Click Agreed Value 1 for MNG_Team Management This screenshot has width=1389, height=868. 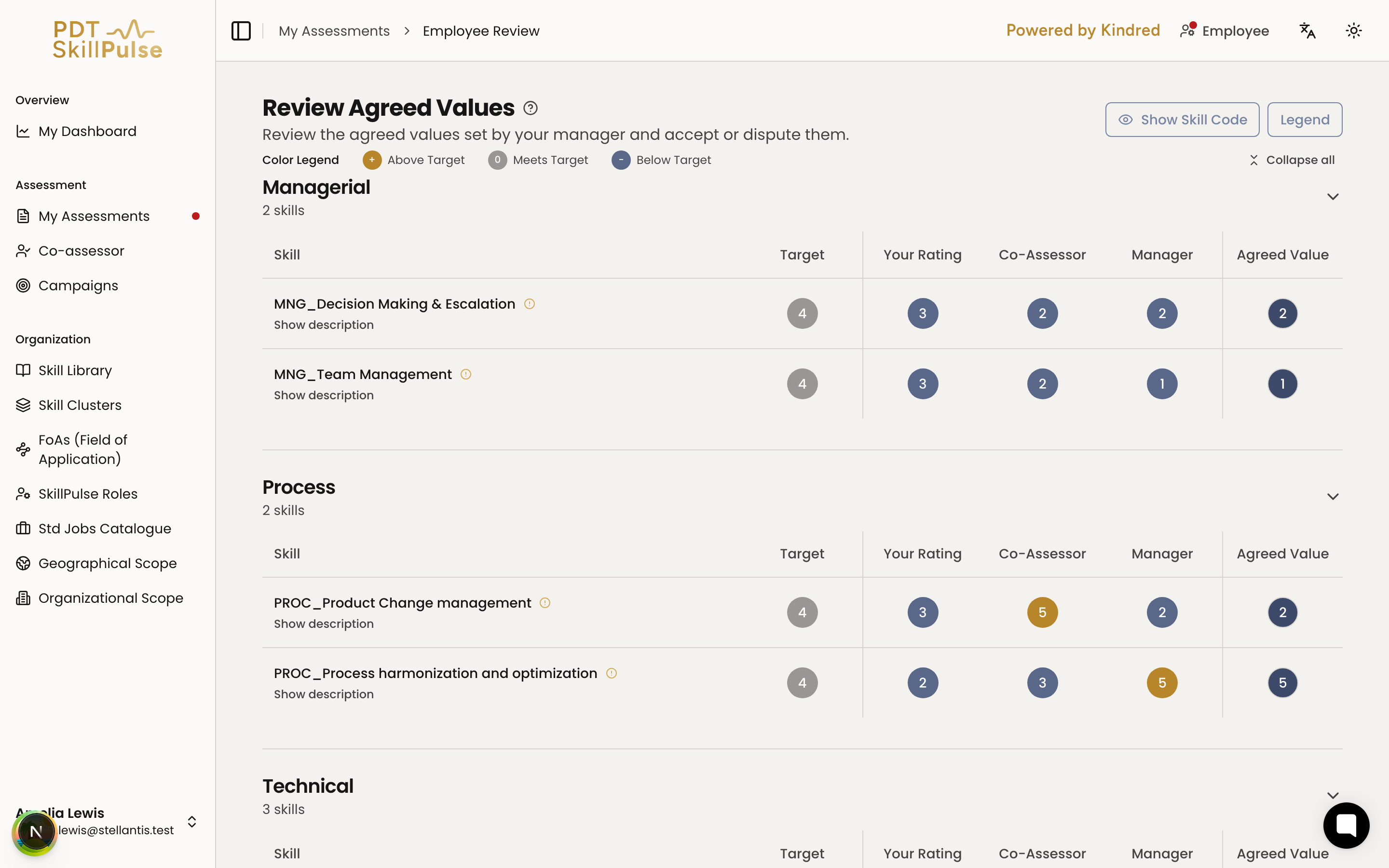1283,384
